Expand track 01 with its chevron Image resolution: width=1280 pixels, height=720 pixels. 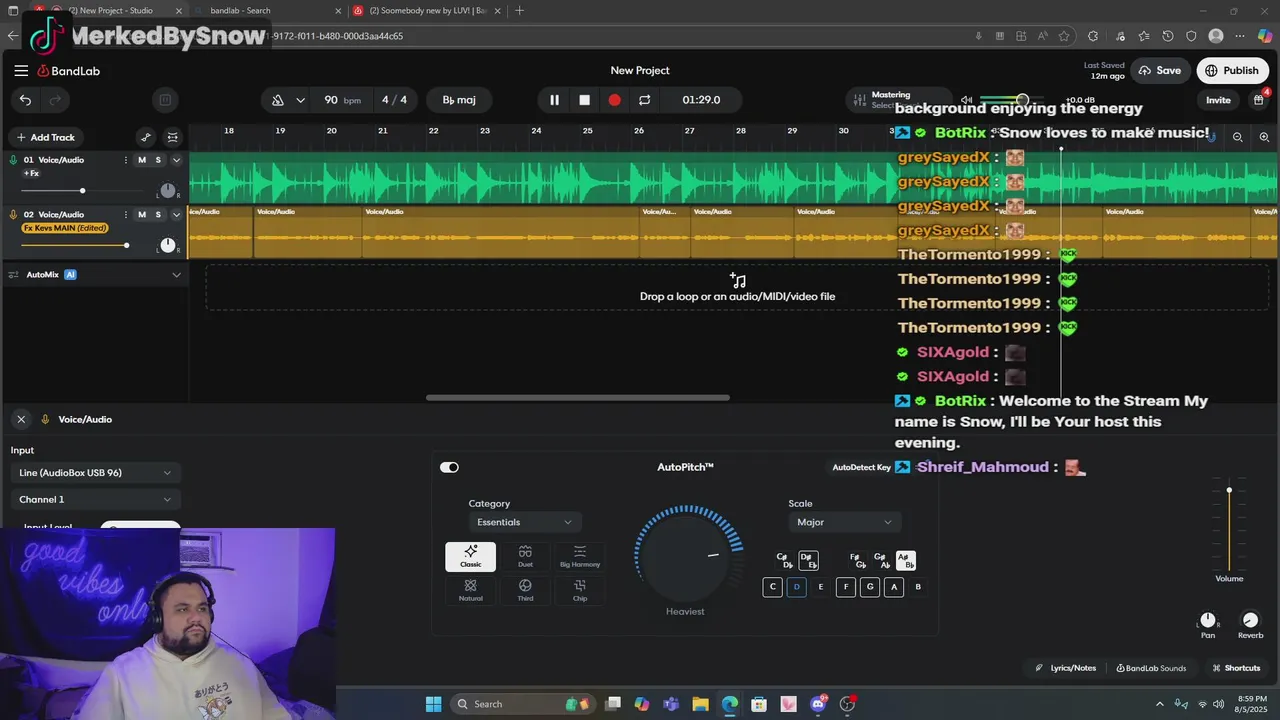[177, 160]
